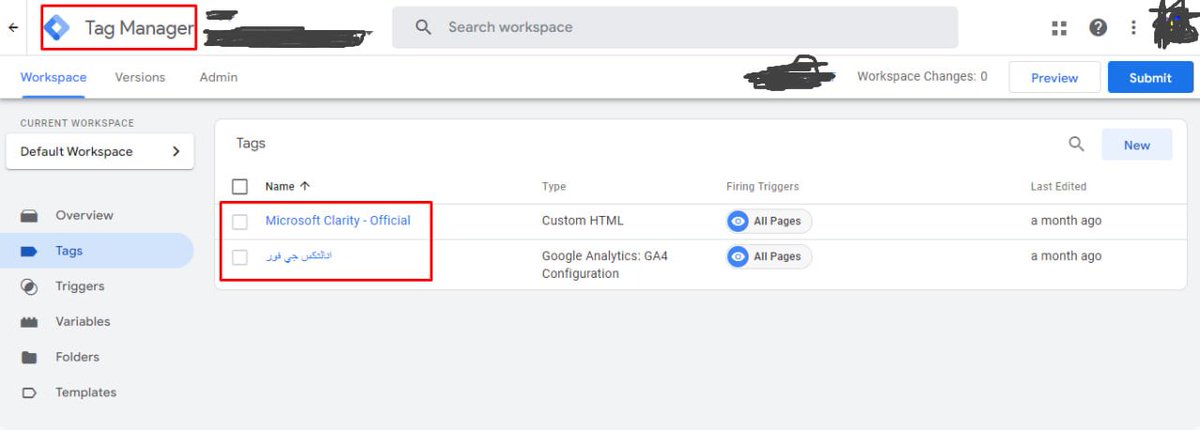Open the help question mark icon
1200x430 pixels.
click(x=1098, y=28)
